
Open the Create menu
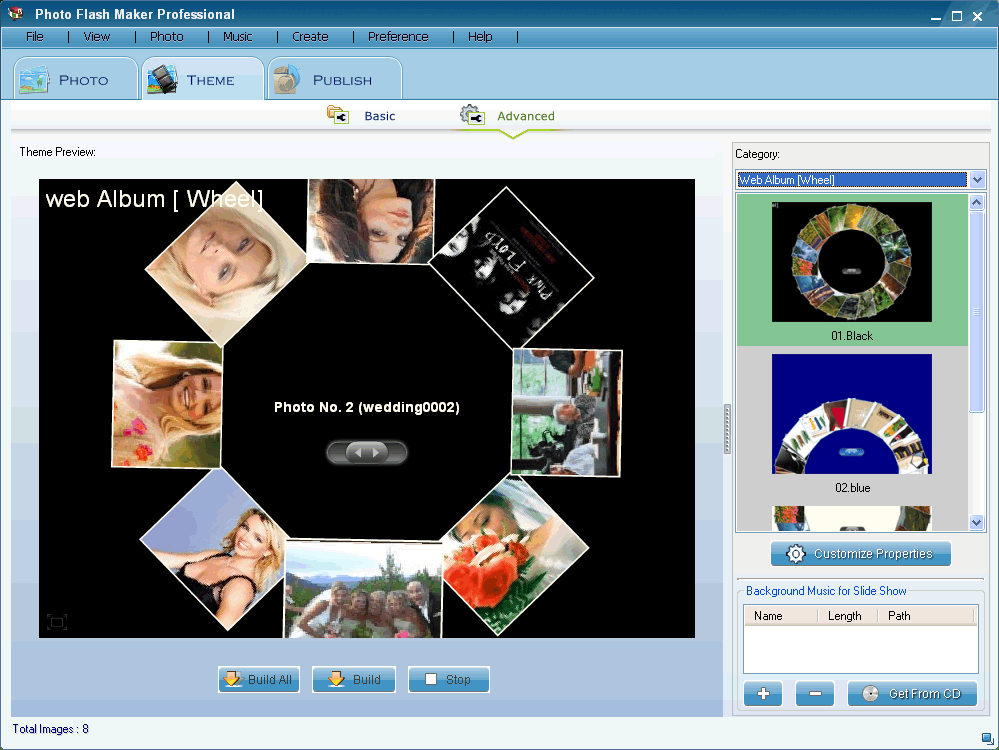[x=310, y=36]
